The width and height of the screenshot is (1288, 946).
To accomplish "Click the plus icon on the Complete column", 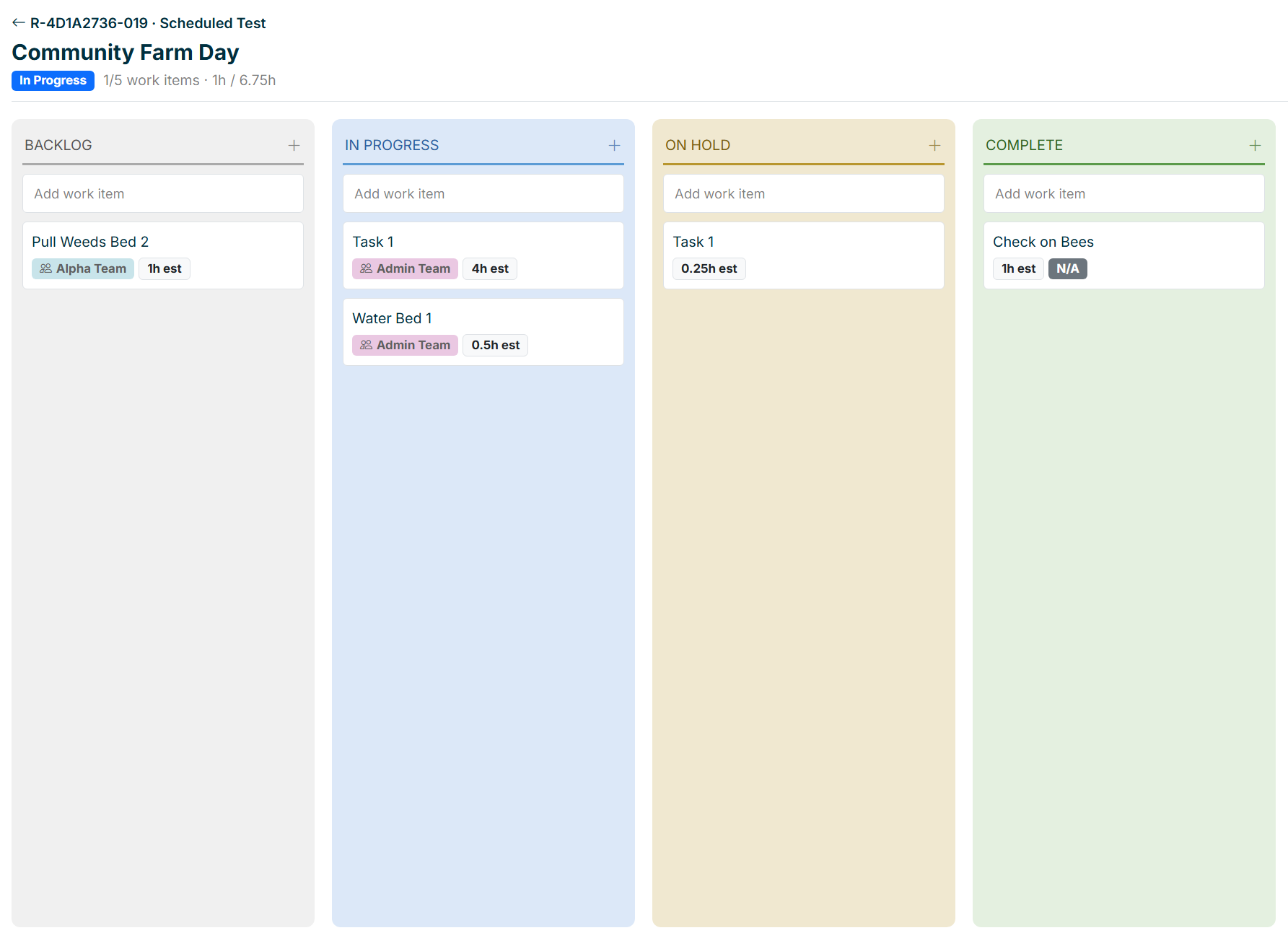I will 1256,145.
